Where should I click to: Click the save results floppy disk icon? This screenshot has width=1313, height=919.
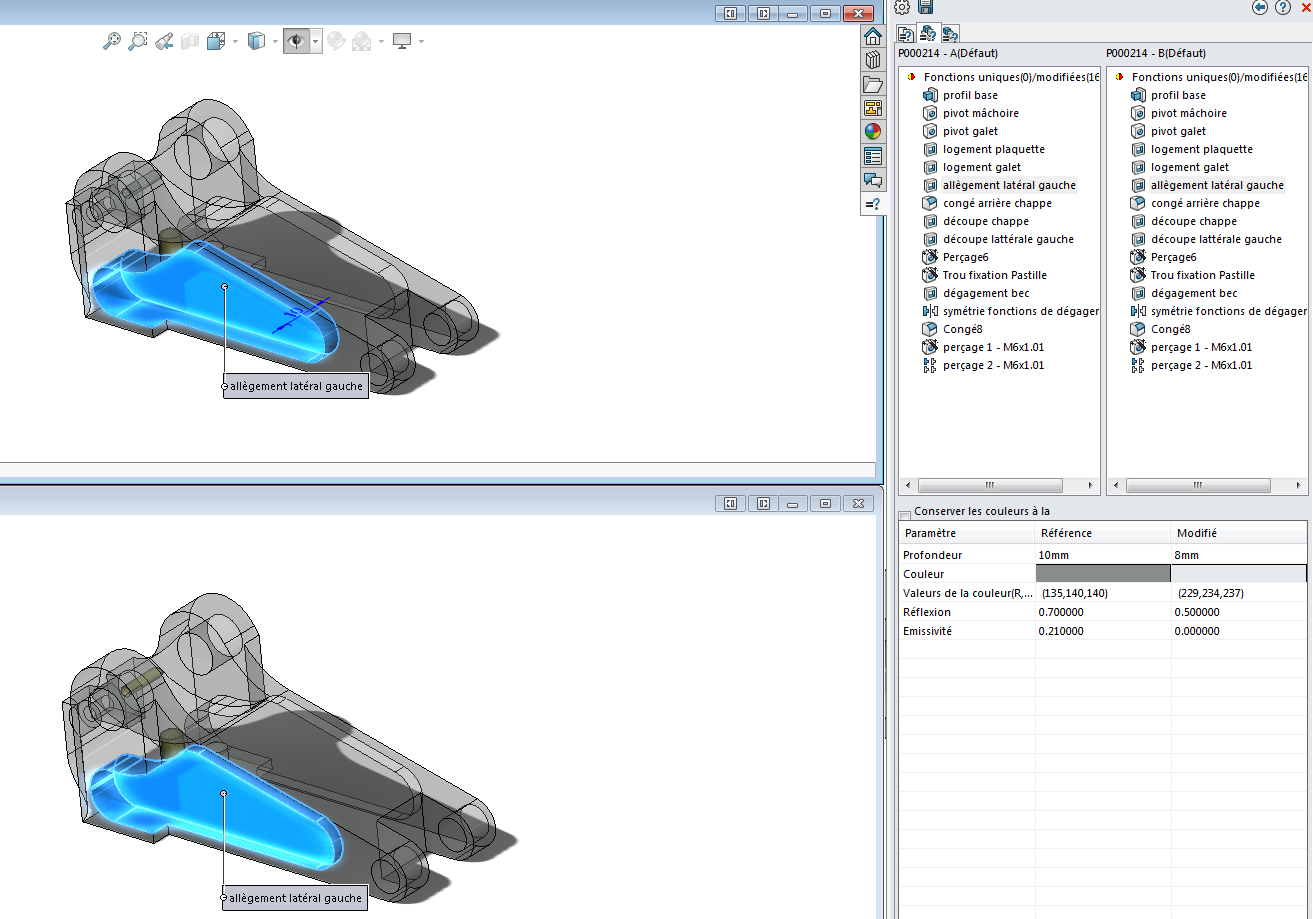pyautogui.click(x=926, y=7)
